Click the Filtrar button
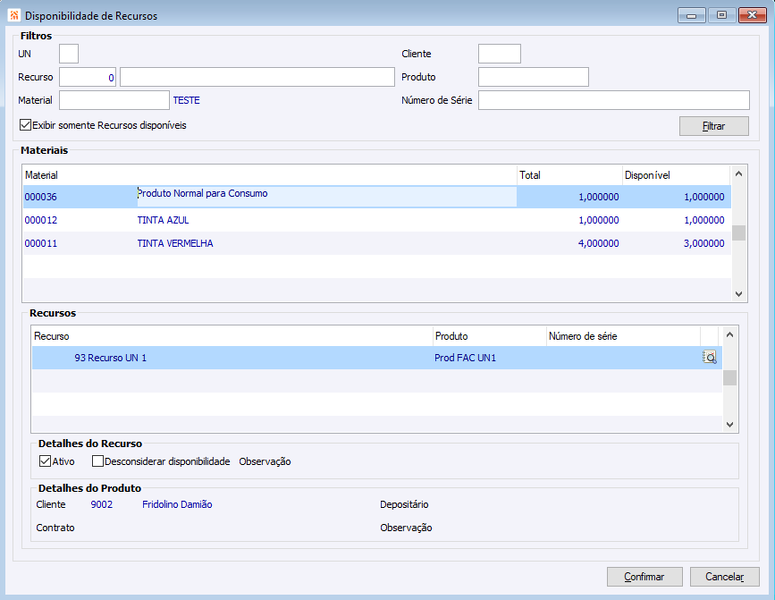 [714, 126]
